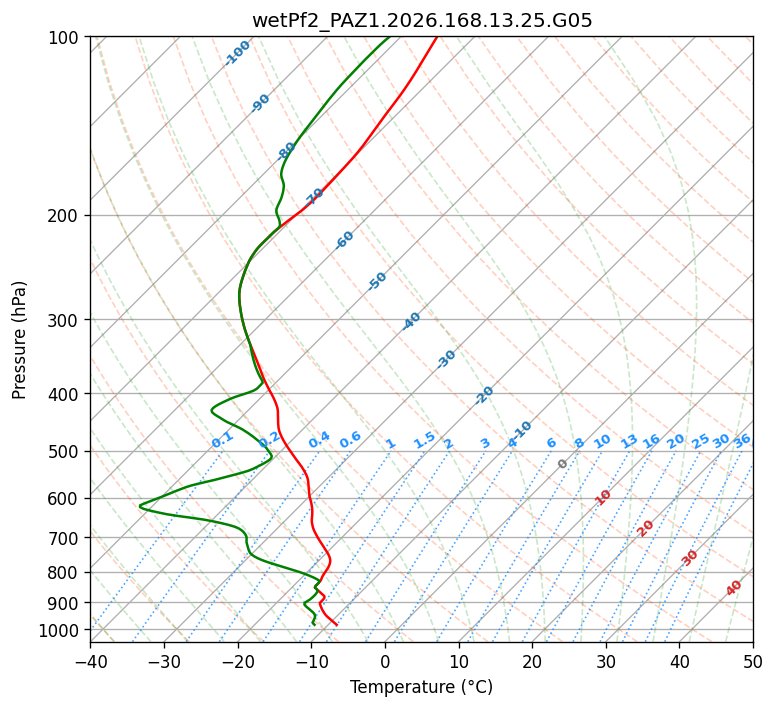This screenshot has height=708, width=775.
Task: Click the 1.5 mixing ratio label
Action: (425, 440)
